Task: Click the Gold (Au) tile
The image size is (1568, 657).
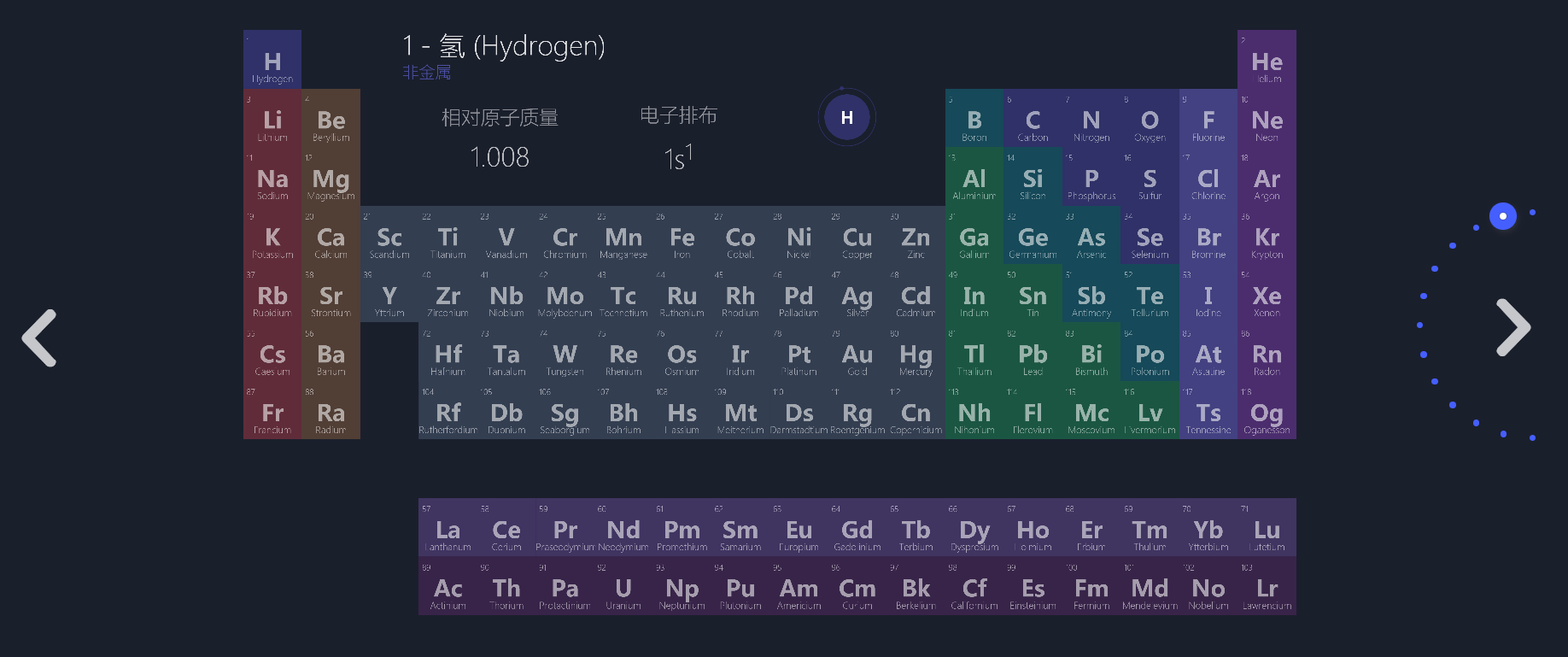Action: (x=857, y=353)
